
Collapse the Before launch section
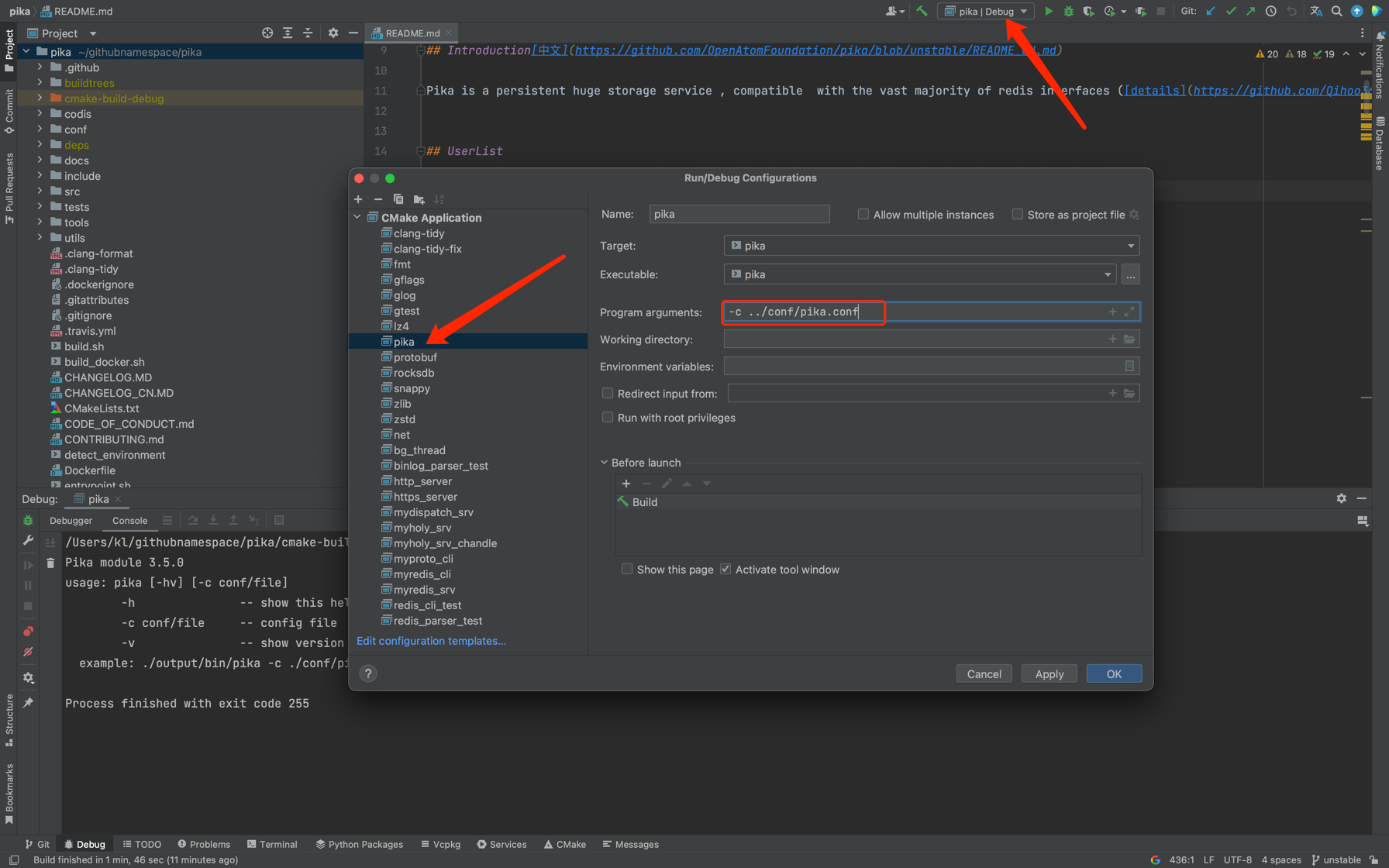pyautogui.click(x=605, y=463)
